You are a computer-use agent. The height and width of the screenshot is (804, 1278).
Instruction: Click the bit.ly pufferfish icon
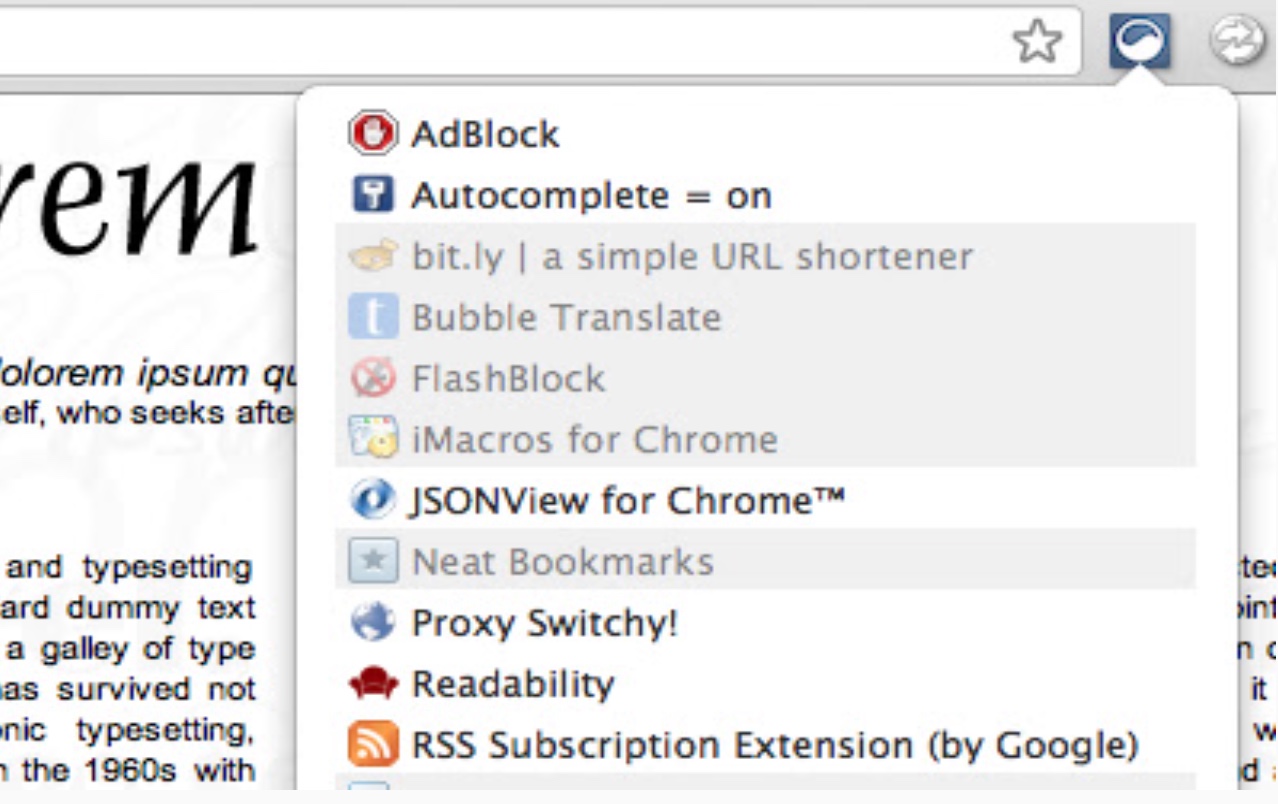[373, 256]
